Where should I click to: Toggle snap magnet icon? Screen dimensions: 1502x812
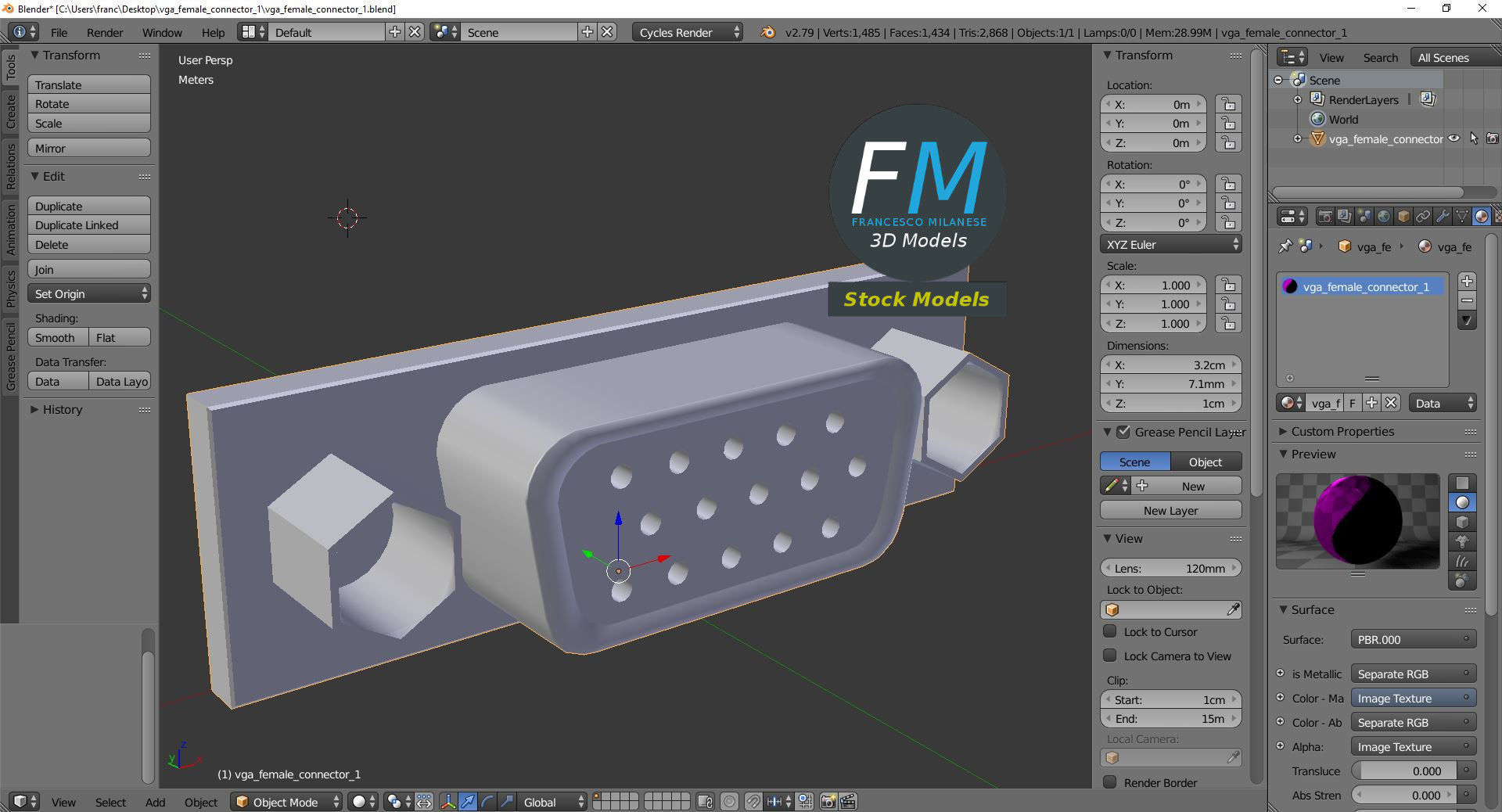pos(753,802)
